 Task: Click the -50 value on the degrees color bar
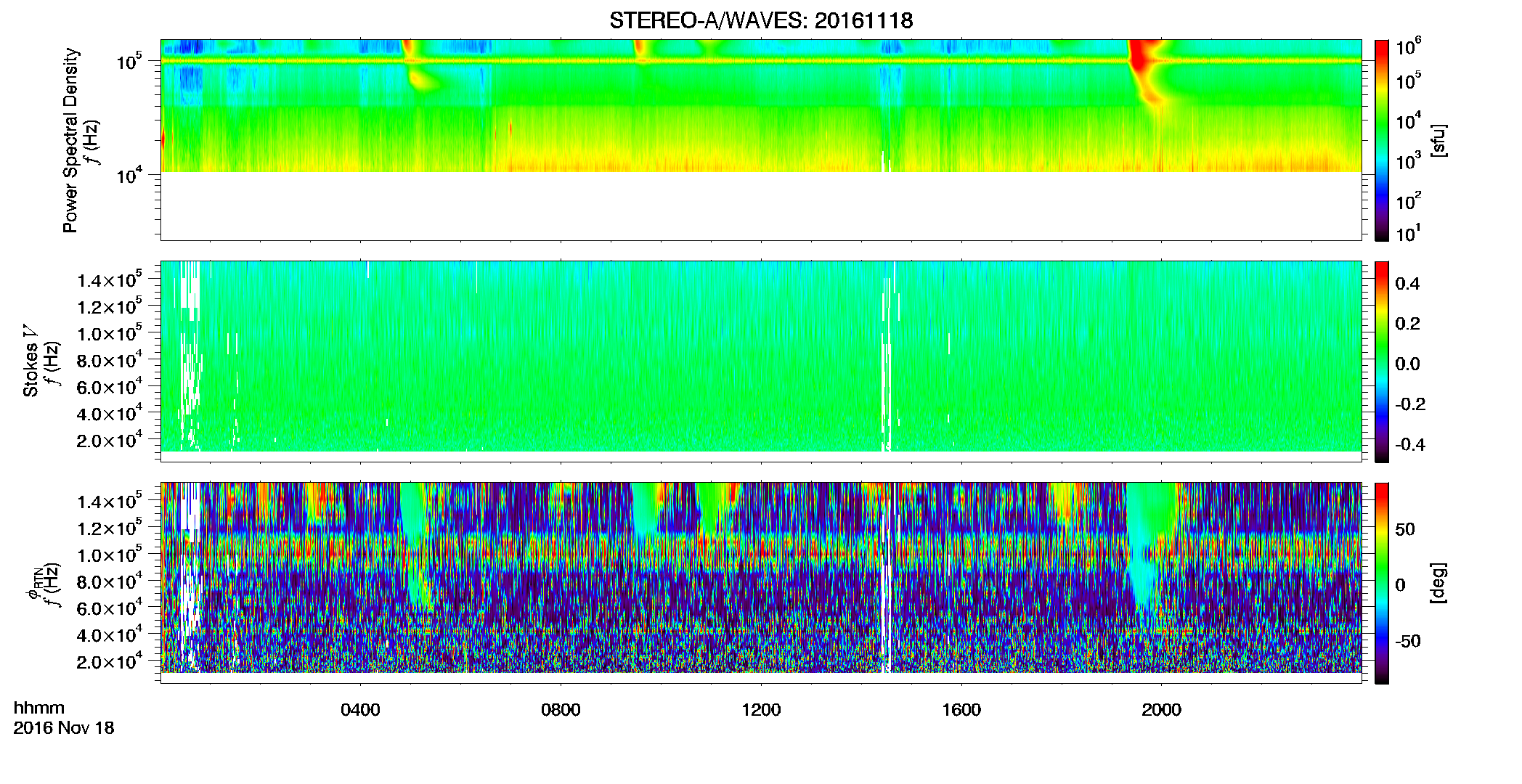pos(1408,642)
